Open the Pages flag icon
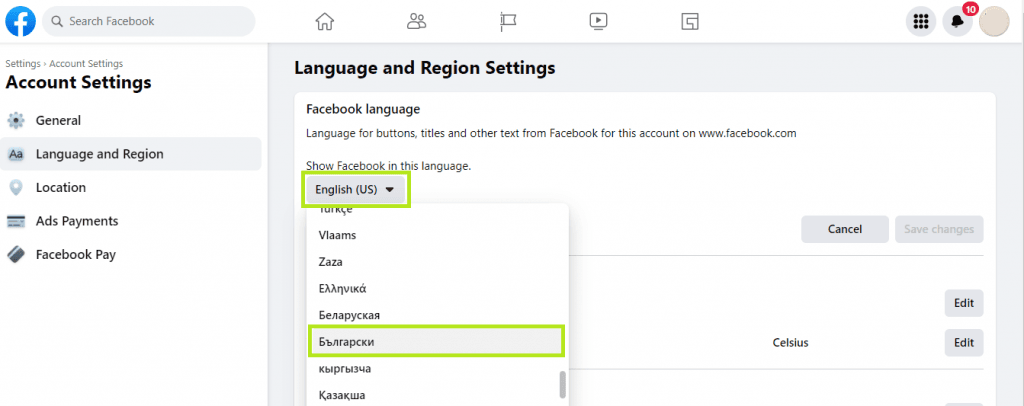The image size is (1024, 406). pos(508,22)
